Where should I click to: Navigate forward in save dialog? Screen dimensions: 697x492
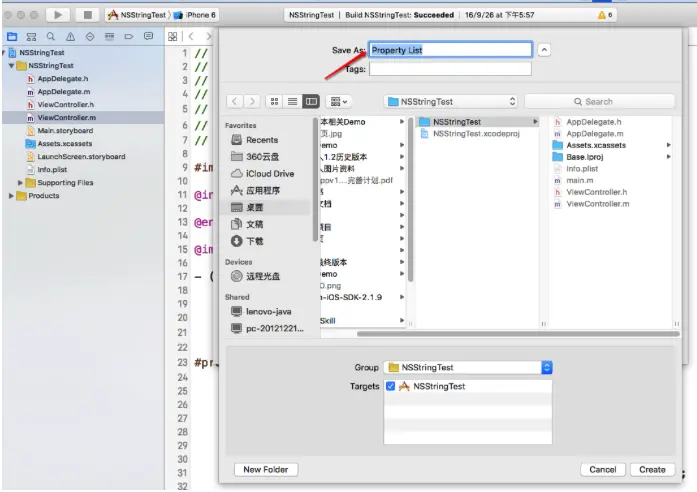pos(252,101)
